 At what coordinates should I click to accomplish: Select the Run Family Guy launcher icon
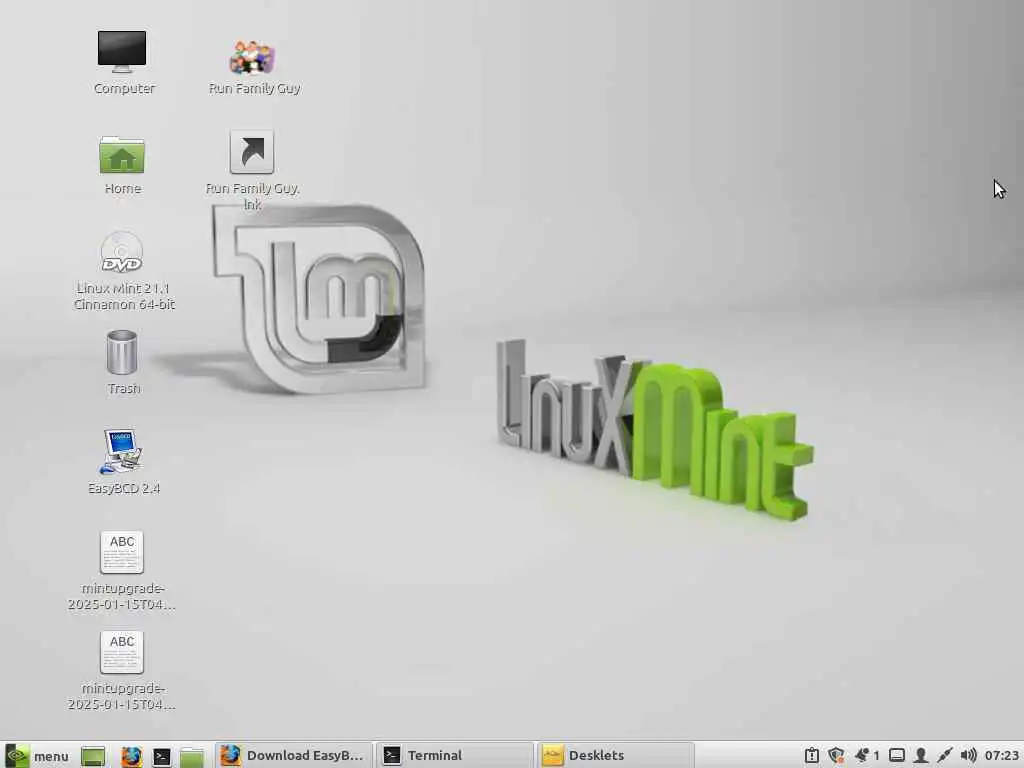click(x=252, y=57)
